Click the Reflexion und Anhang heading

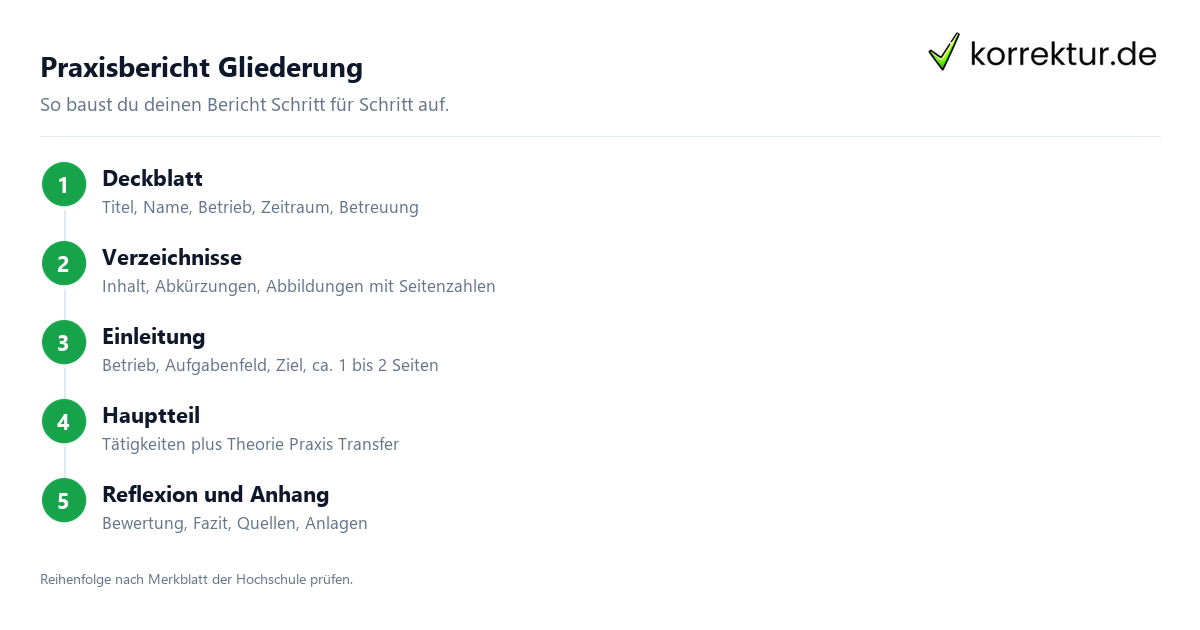coord(215,495)
